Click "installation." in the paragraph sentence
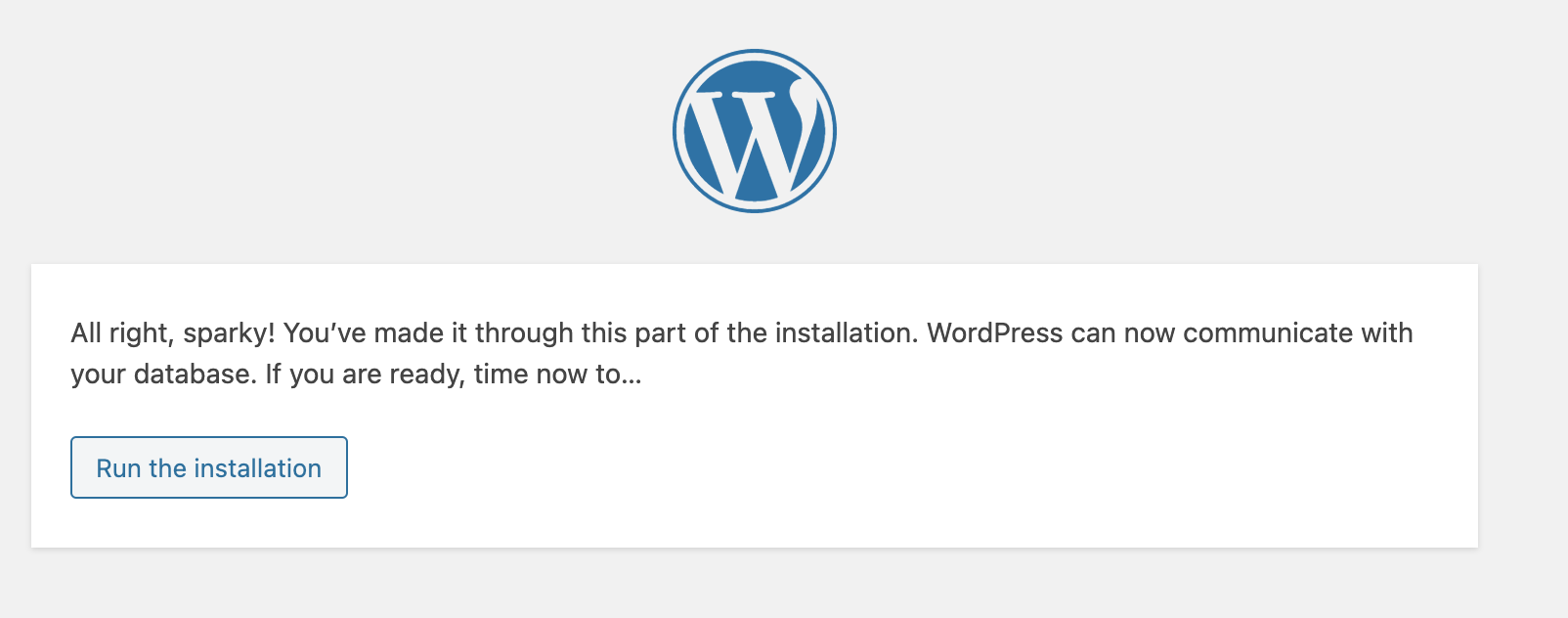 pyautogui.click(x=847, y=333)
